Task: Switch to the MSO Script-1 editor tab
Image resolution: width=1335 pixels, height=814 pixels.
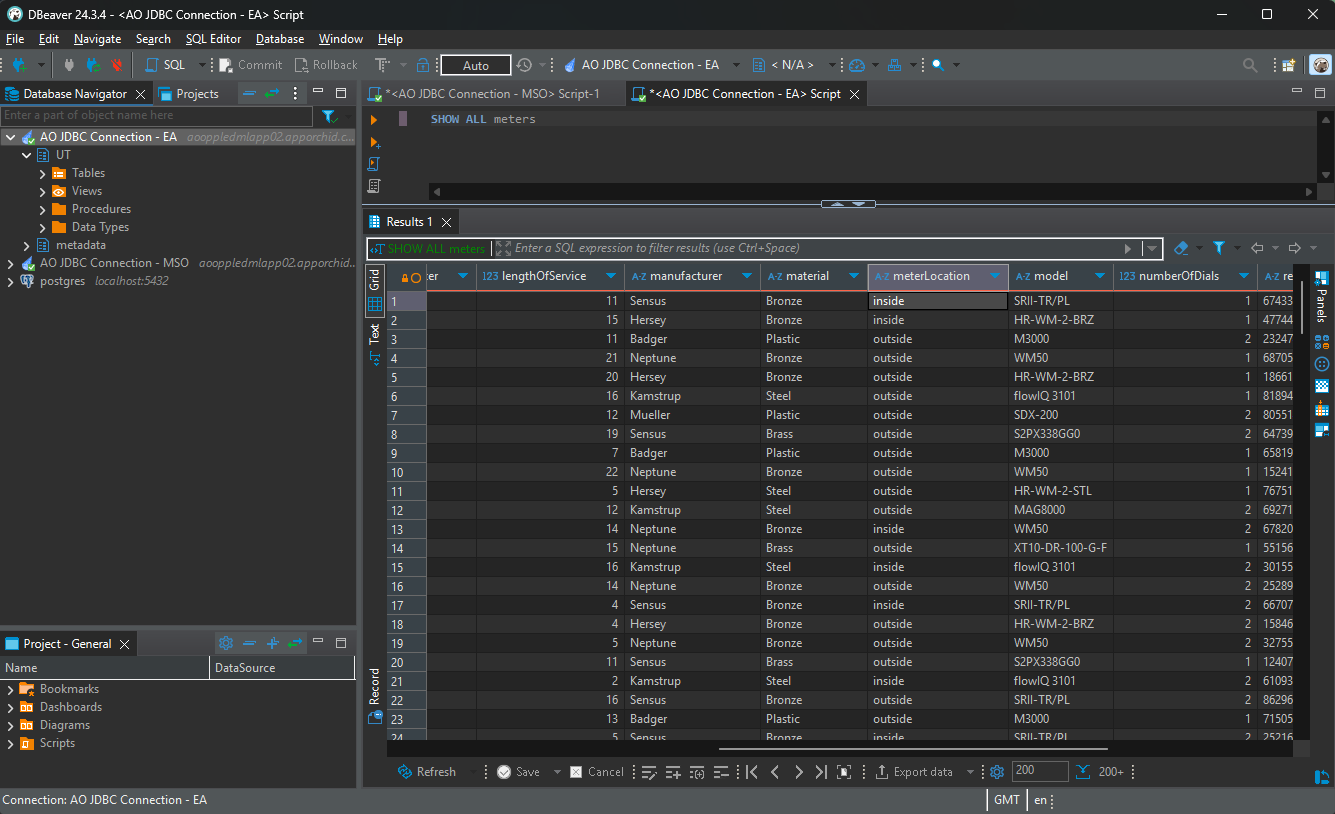Action: 492,94
